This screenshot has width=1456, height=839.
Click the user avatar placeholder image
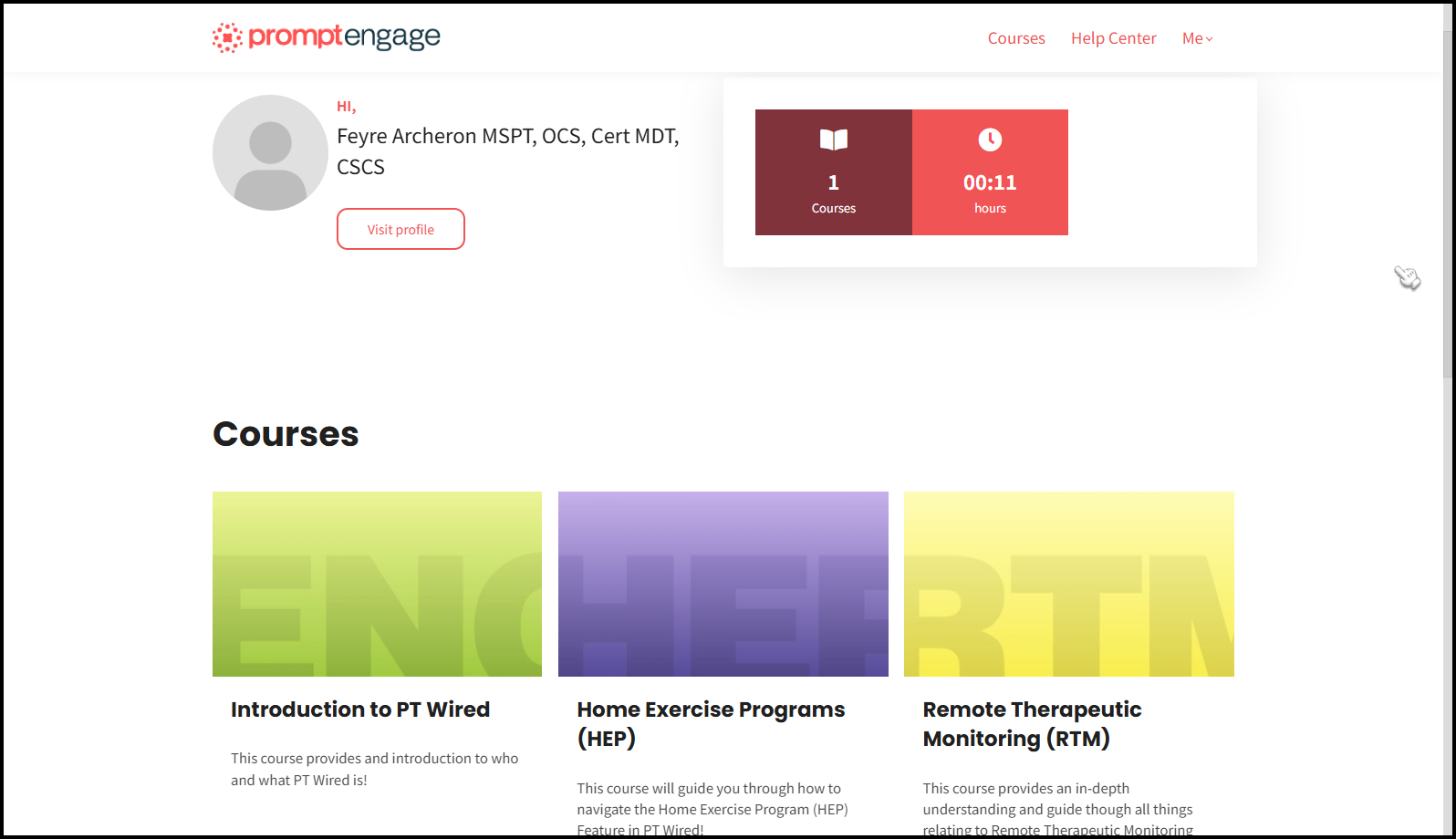270,152
